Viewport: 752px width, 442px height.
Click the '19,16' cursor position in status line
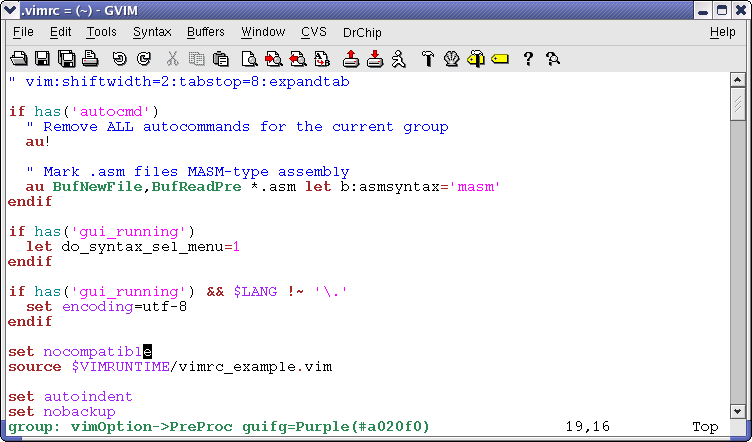point(588,427)
